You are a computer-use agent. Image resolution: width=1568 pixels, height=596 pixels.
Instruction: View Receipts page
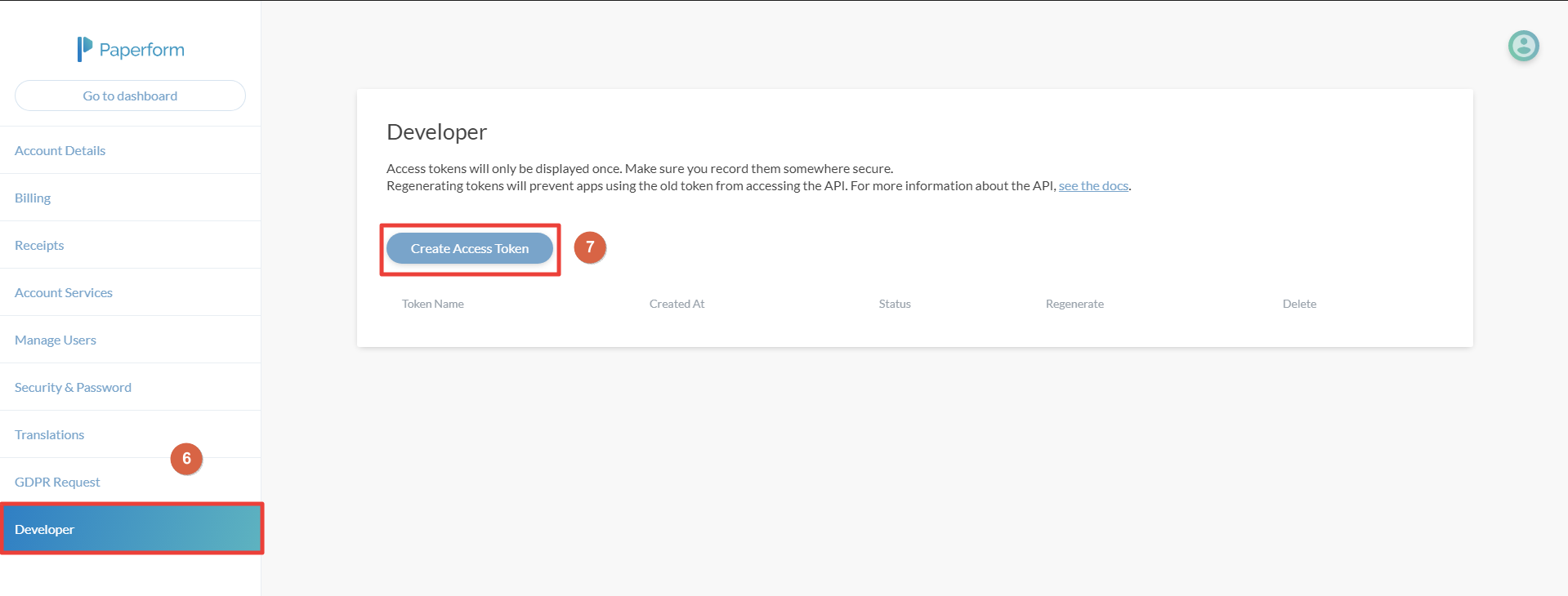[x=131, y=245]
